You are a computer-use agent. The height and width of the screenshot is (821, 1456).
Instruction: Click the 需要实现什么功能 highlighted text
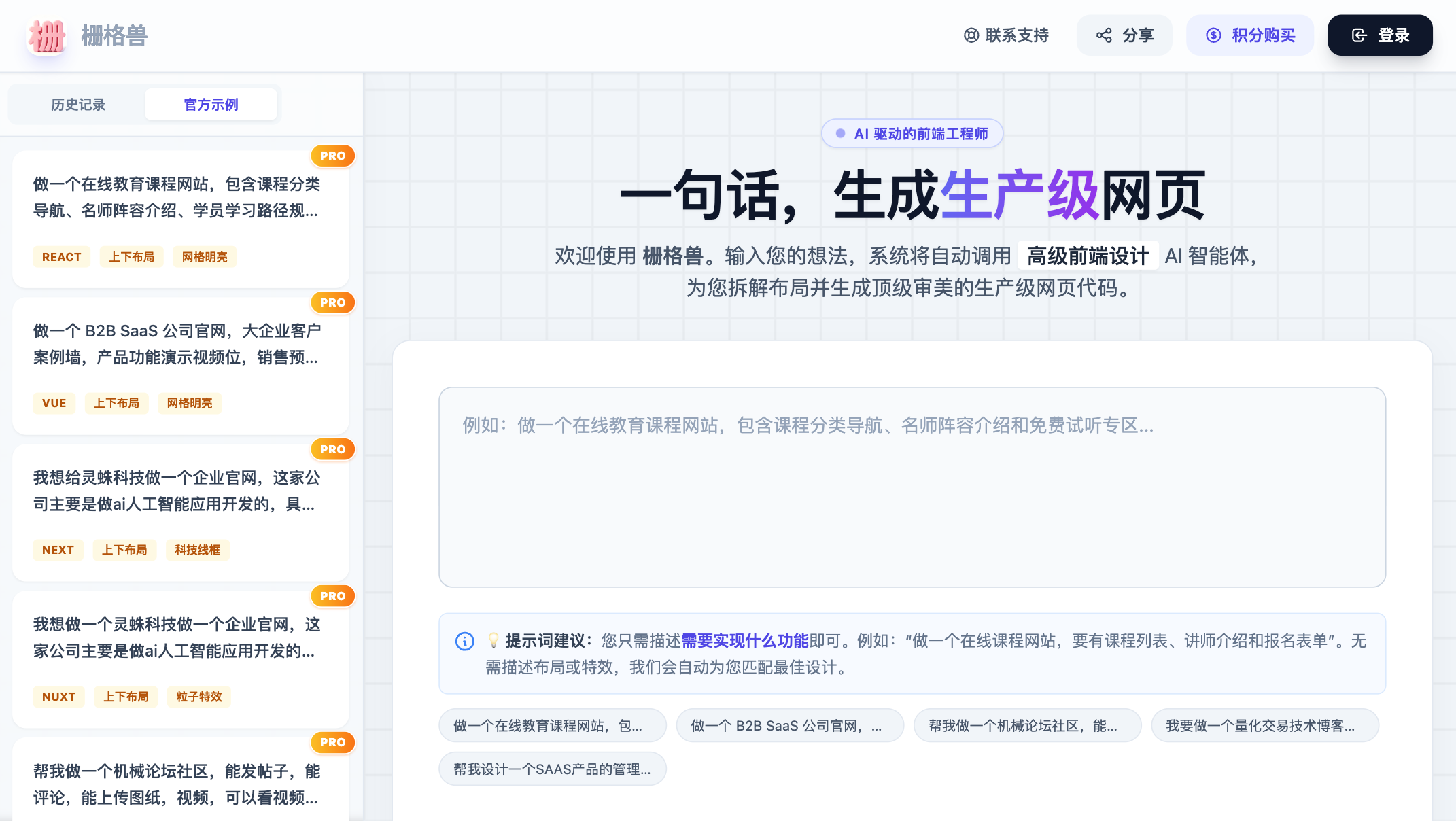(x=745, y=641)
